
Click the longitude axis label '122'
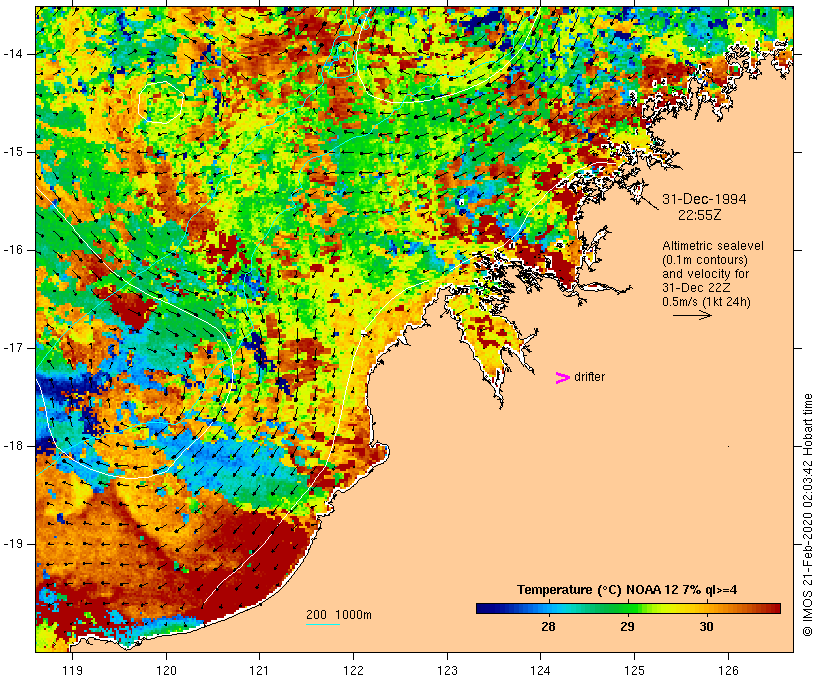pos(354,670)
